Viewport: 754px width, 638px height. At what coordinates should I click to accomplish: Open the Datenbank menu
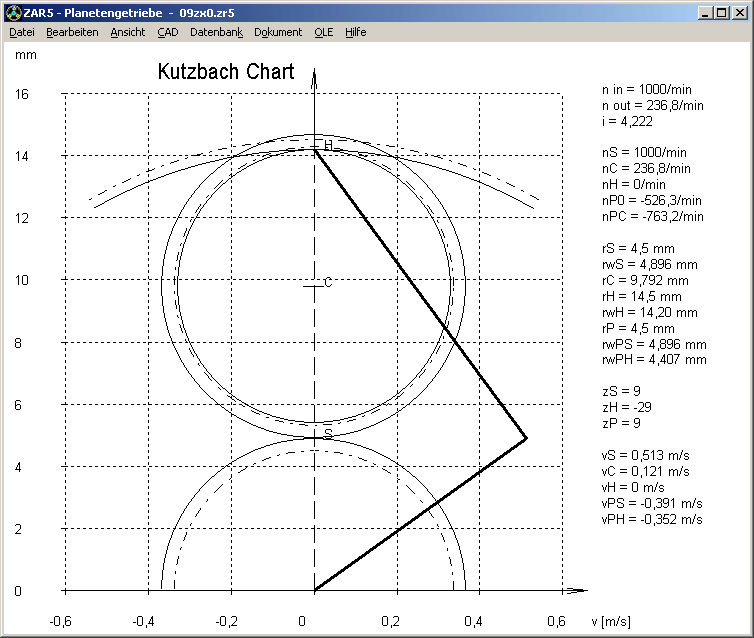point(216,32)
